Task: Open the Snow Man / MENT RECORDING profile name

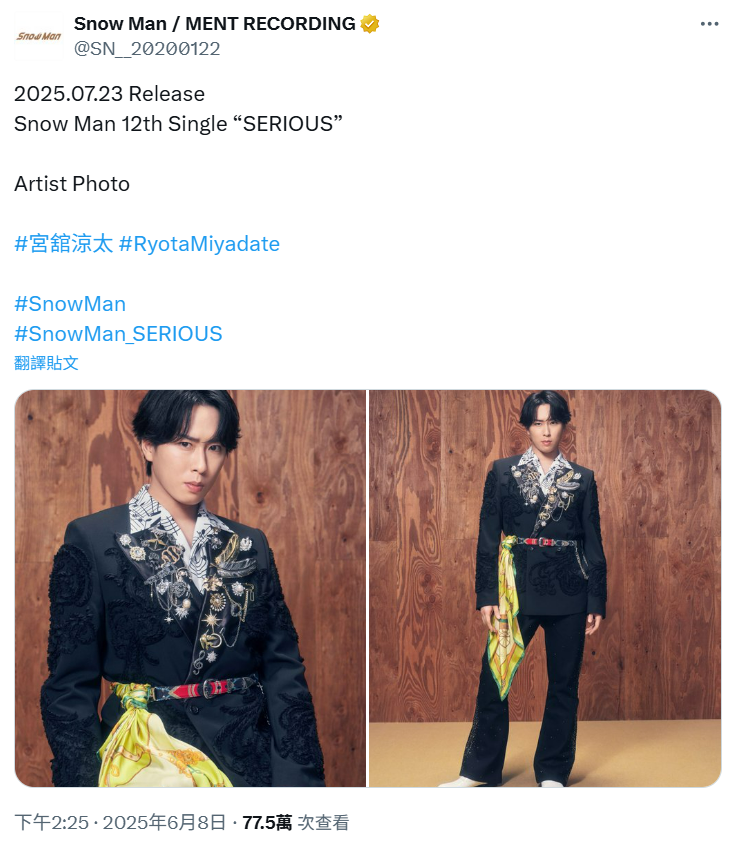Action: [x=214, y=24]
